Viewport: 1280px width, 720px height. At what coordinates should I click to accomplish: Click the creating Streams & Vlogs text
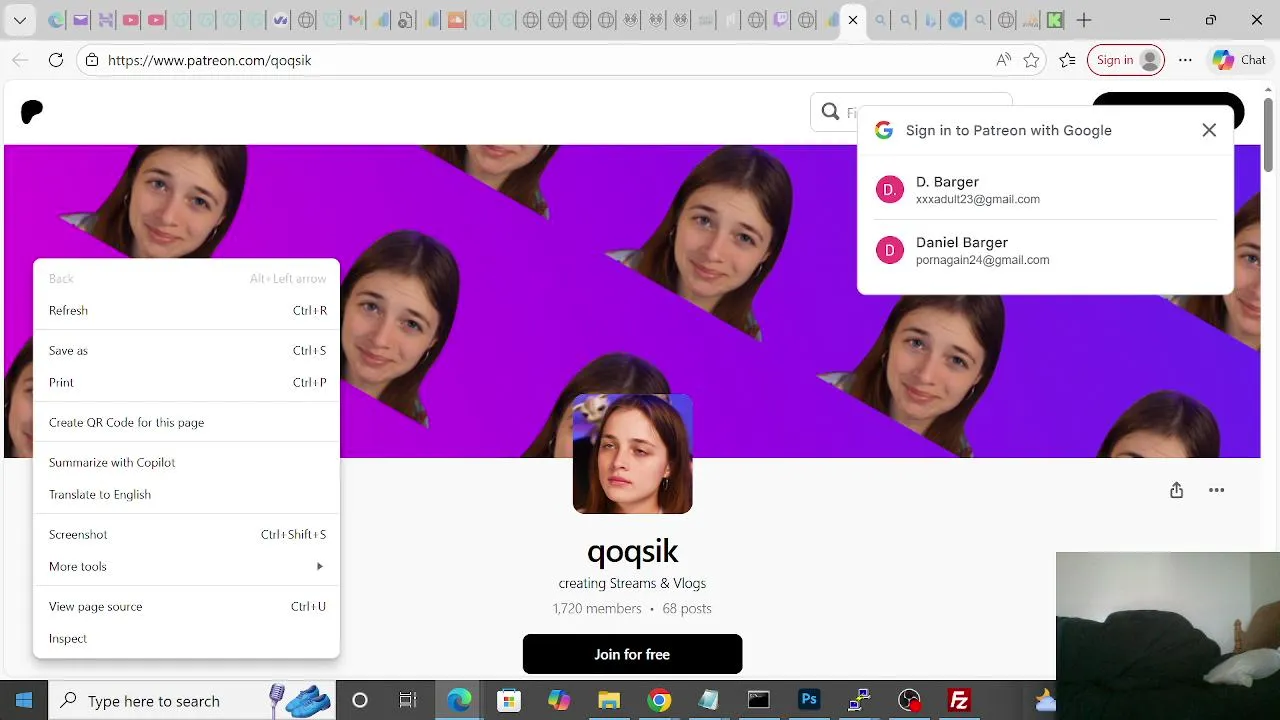point(632,583)
